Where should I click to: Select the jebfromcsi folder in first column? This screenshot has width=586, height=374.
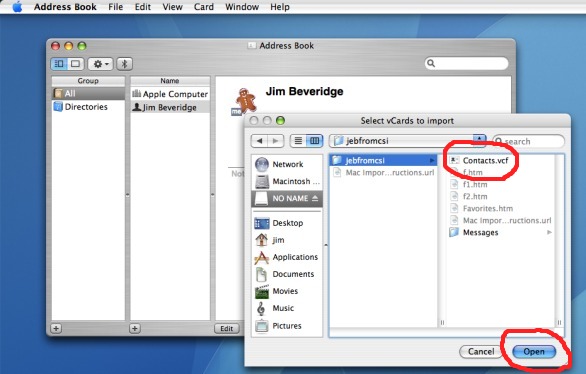383,160
